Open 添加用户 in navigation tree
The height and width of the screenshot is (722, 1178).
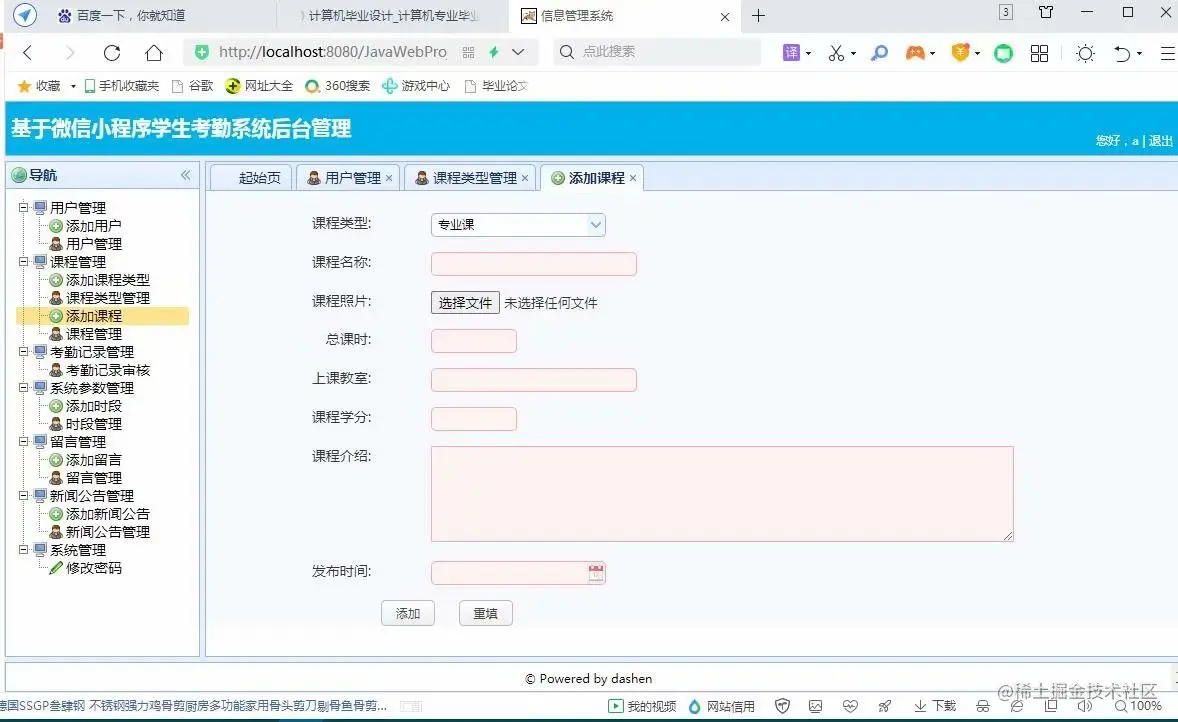(93, 225)
